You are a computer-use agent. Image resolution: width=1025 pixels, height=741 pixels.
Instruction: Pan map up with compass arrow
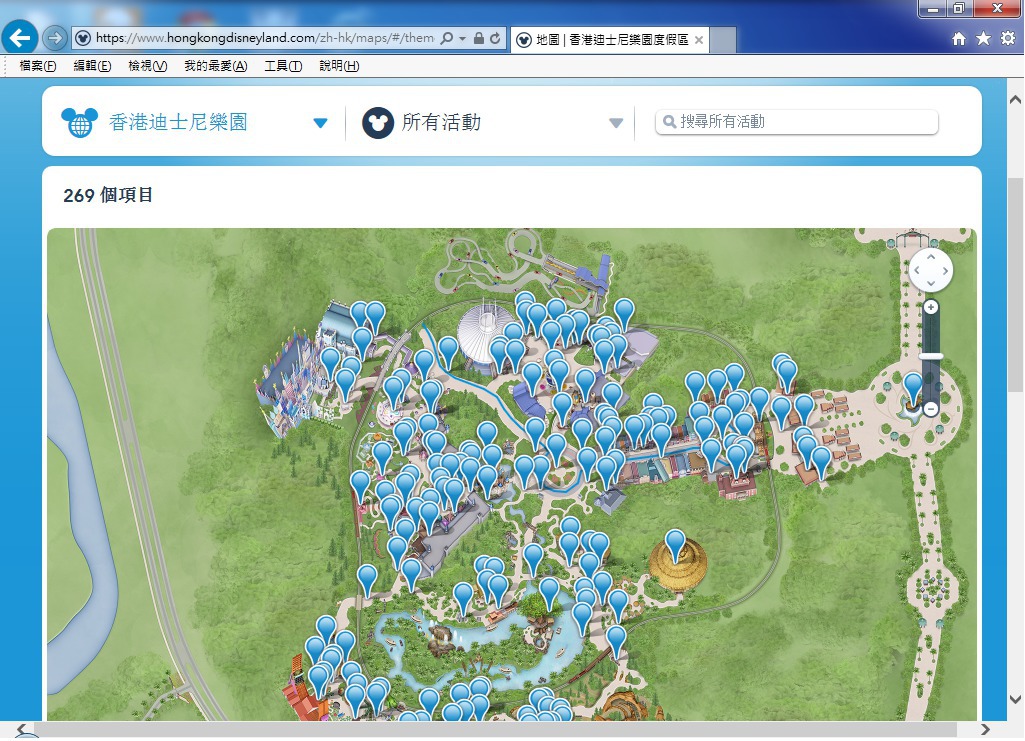[931, 257]
